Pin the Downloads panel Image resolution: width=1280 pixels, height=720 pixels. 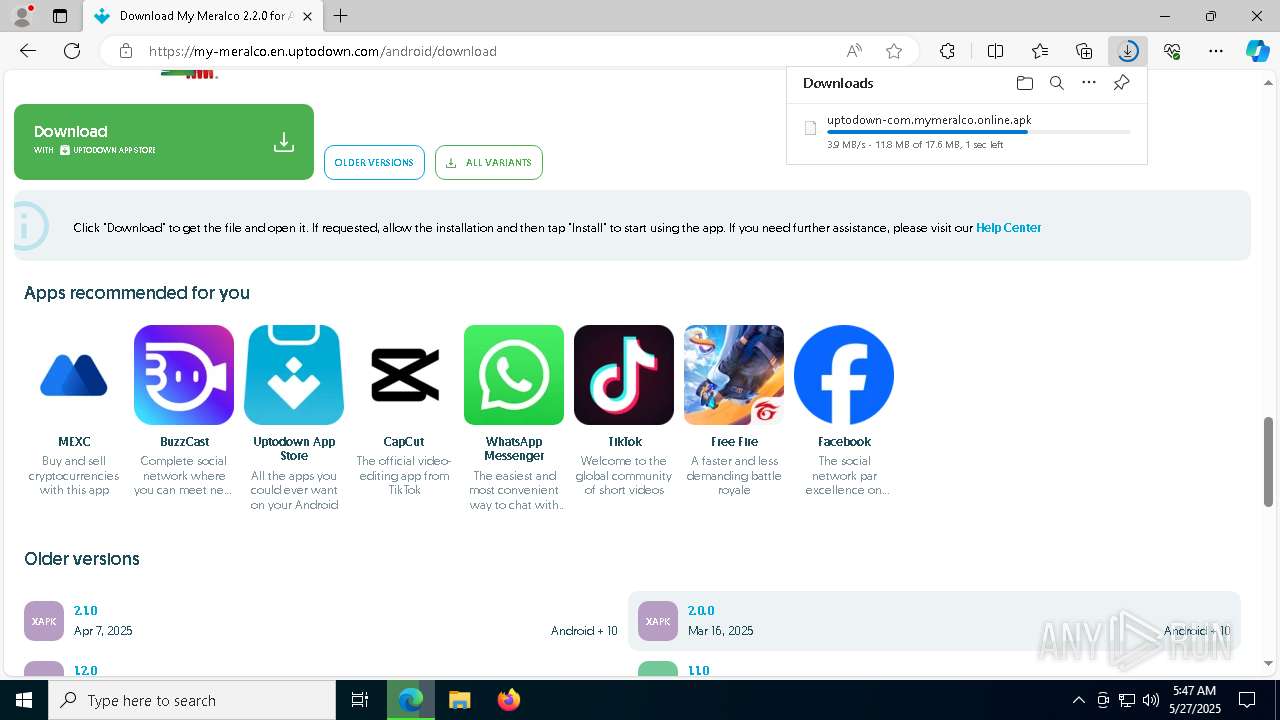pyautogui.click(x=1121, y=83)
